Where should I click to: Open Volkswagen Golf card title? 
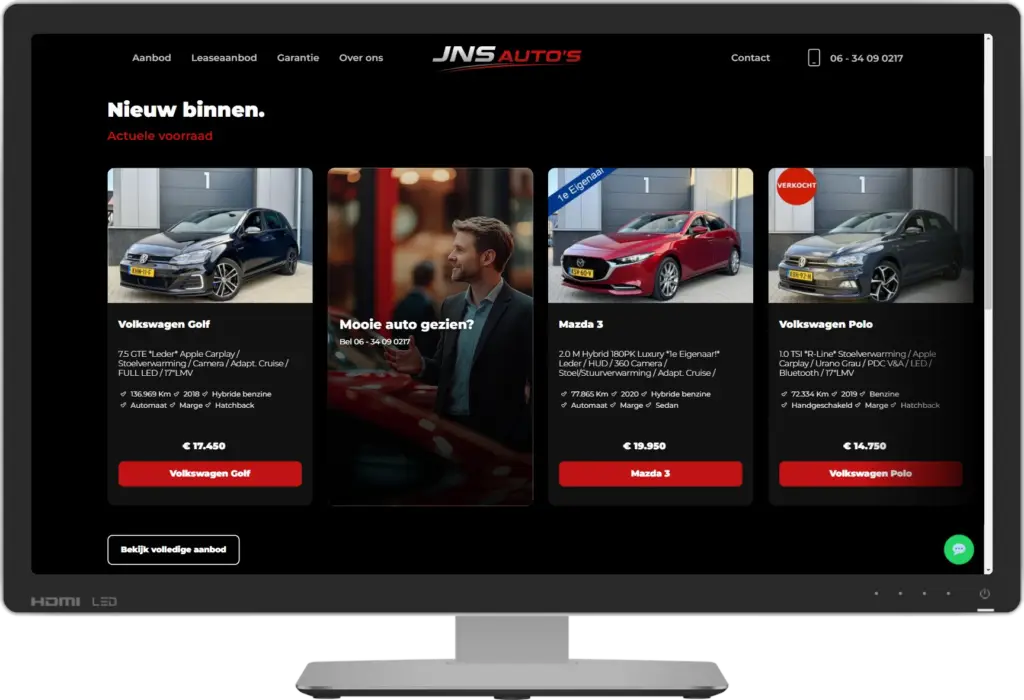164,324
